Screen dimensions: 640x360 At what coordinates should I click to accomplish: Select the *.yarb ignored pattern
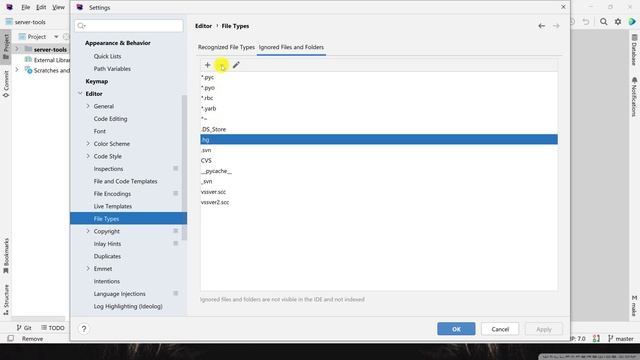click(379, 109)
